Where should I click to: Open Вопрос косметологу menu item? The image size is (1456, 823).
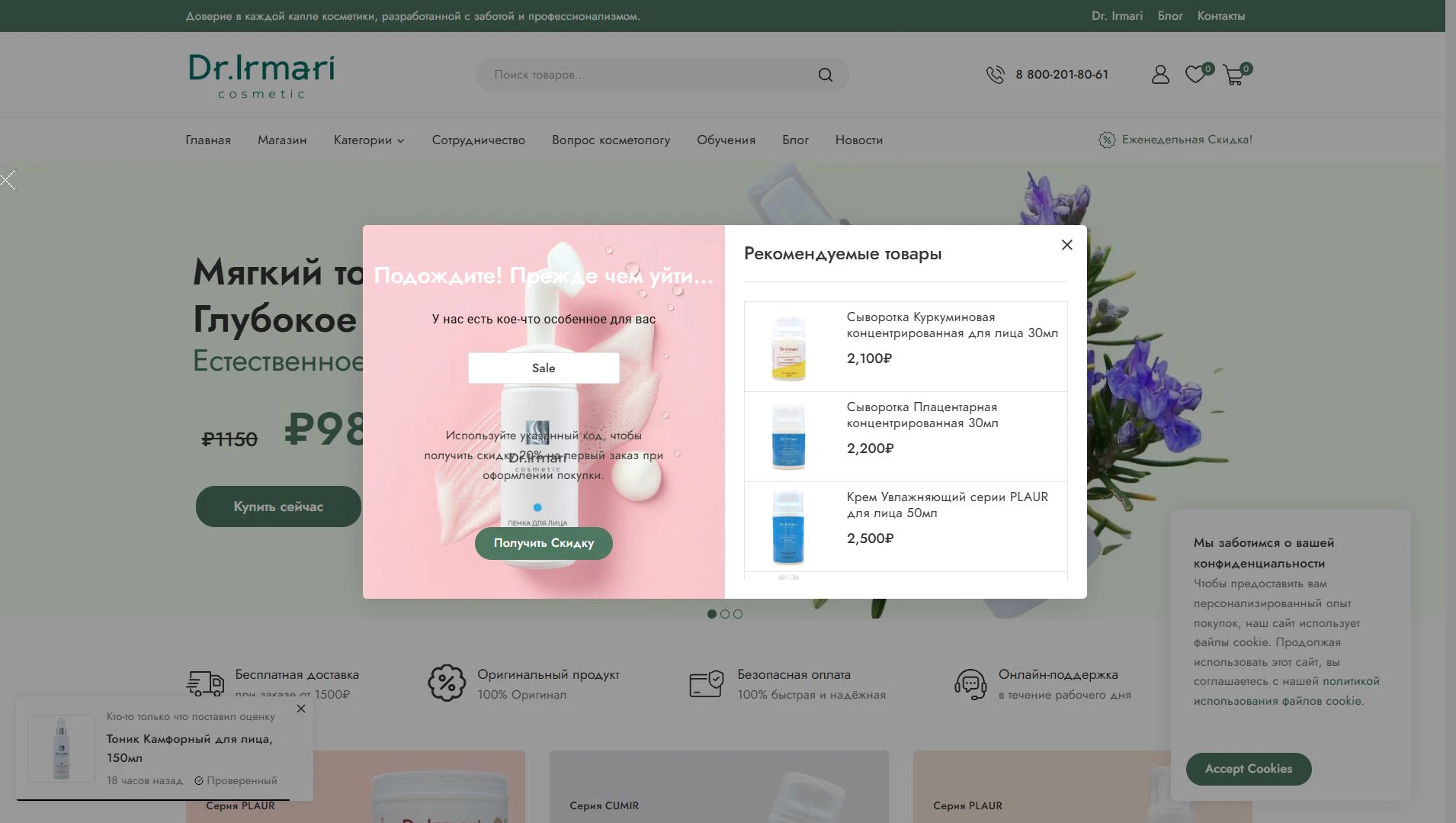tap(611, 140)
